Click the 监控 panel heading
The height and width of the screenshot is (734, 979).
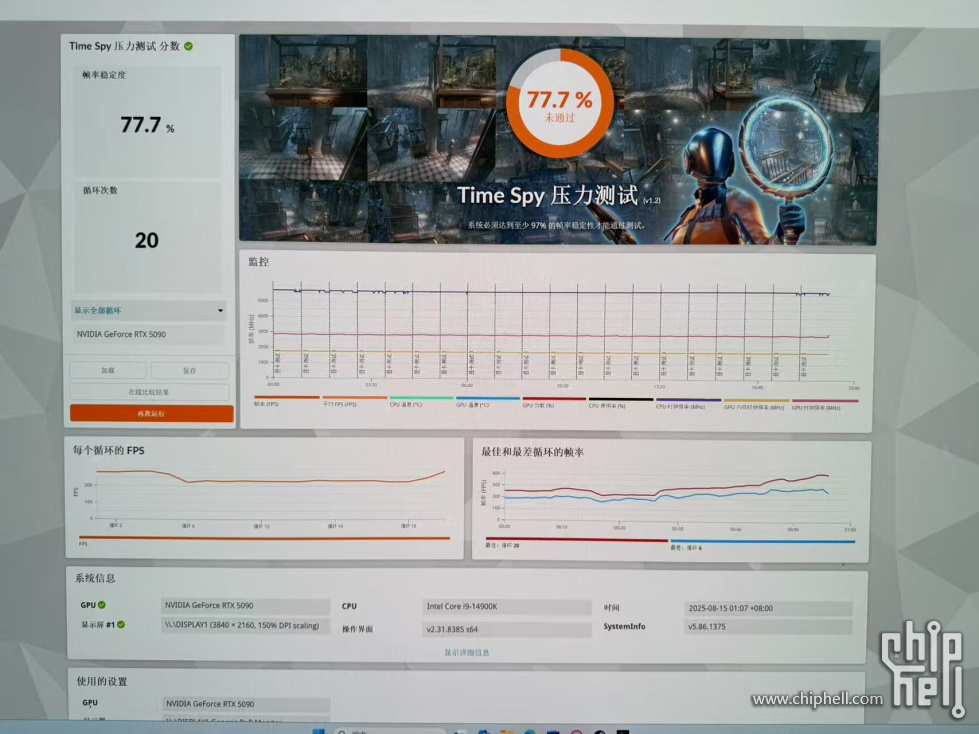click(258, 262)
